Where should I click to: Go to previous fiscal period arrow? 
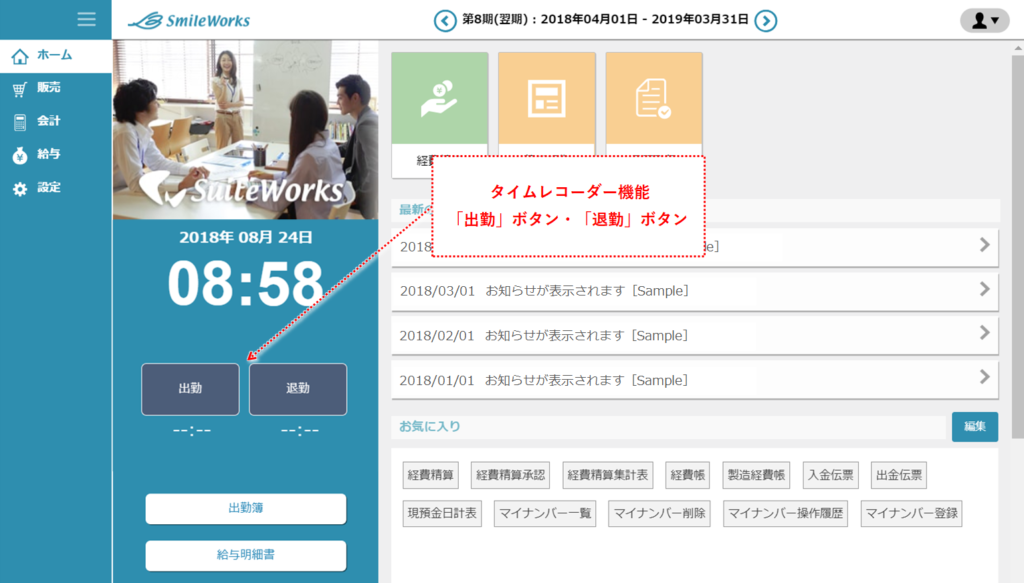pyautogui.click(x=445, y=21)
